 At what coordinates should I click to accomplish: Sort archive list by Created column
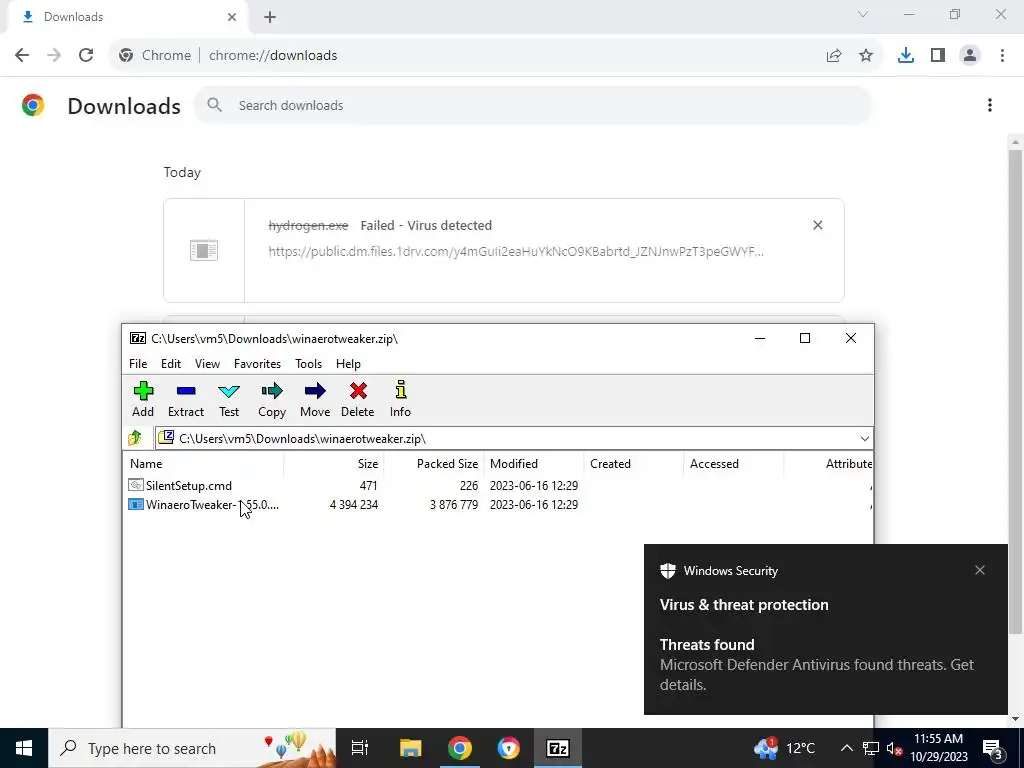pos(633,464)
